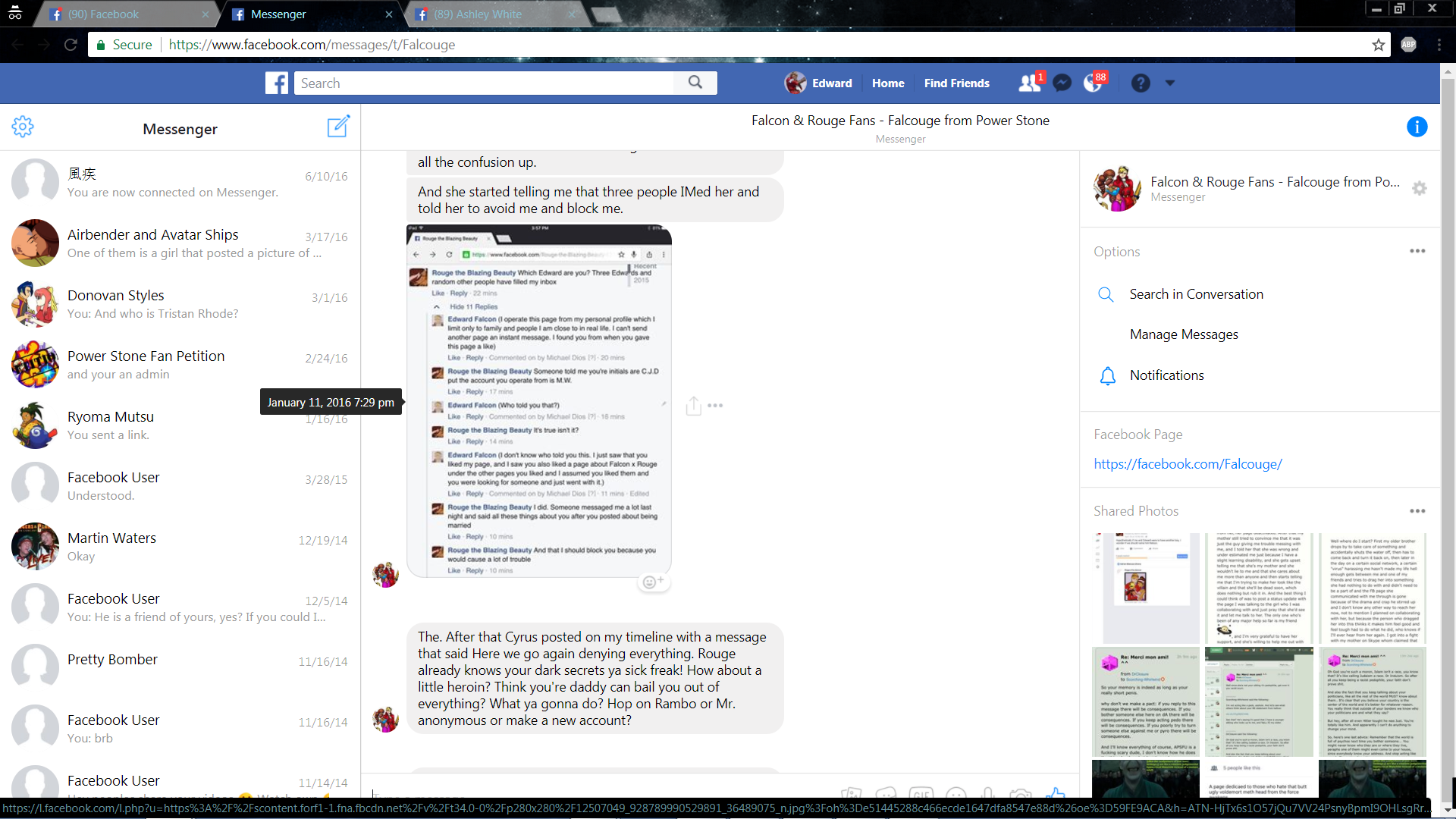Click page scrollbar up arrow
Viewport: 1456px width, 819px height.
click(1448, 72)
